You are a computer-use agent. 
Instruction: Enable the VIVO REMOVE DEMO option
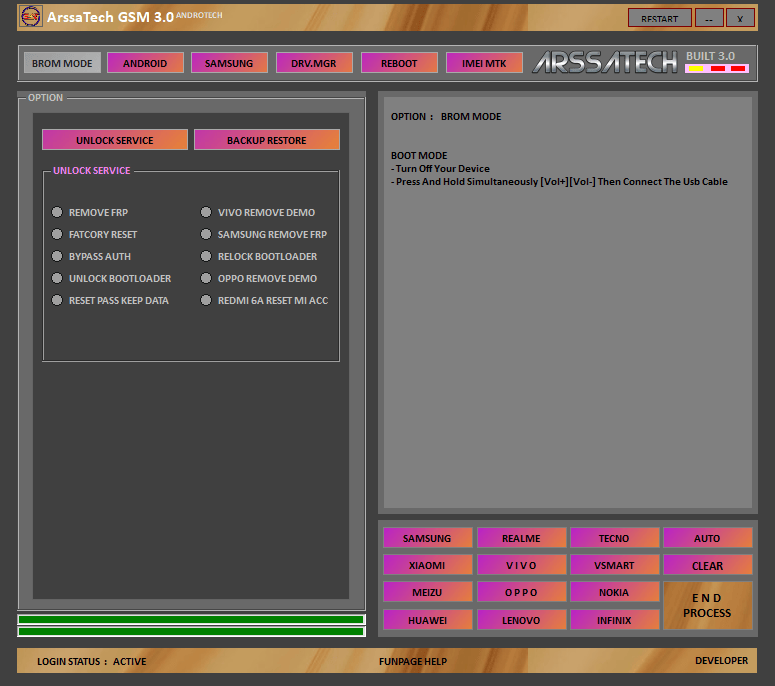coord(207,213)
